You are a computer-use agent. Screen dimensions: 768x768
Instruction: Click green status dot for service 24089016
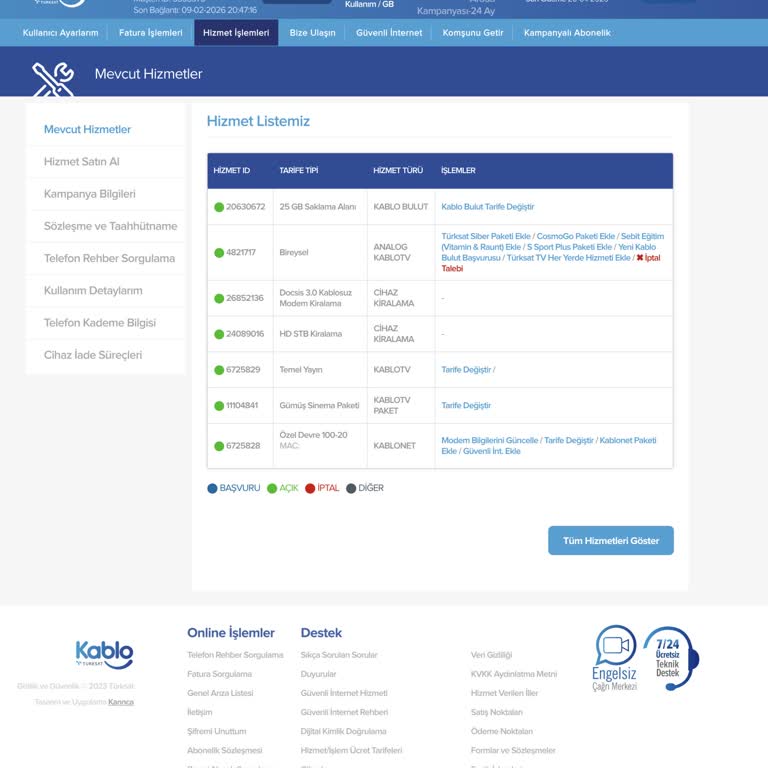point(219,334)
